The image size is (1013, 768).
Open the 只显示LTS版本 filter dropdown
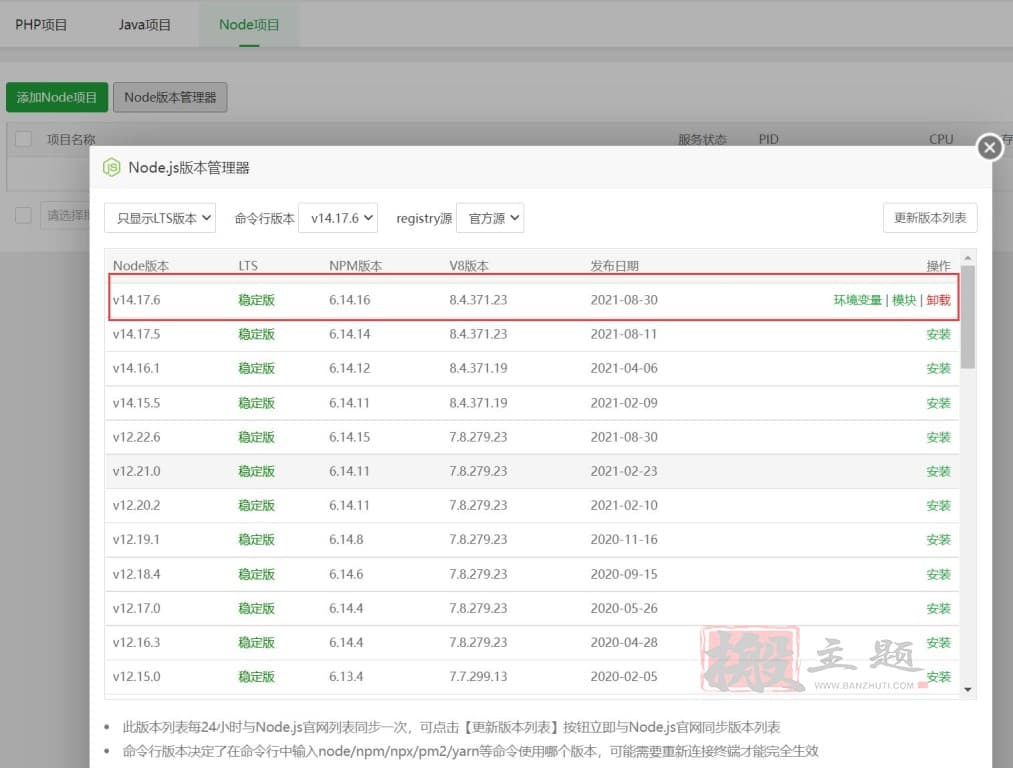pos(160,218)
